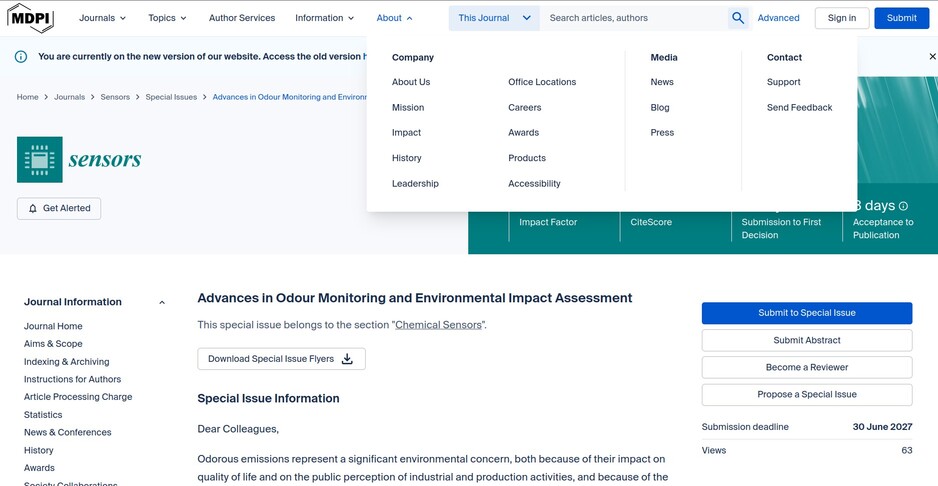Open Press under Media
This screenshot has width=938, height=486.
pos(662,133)
